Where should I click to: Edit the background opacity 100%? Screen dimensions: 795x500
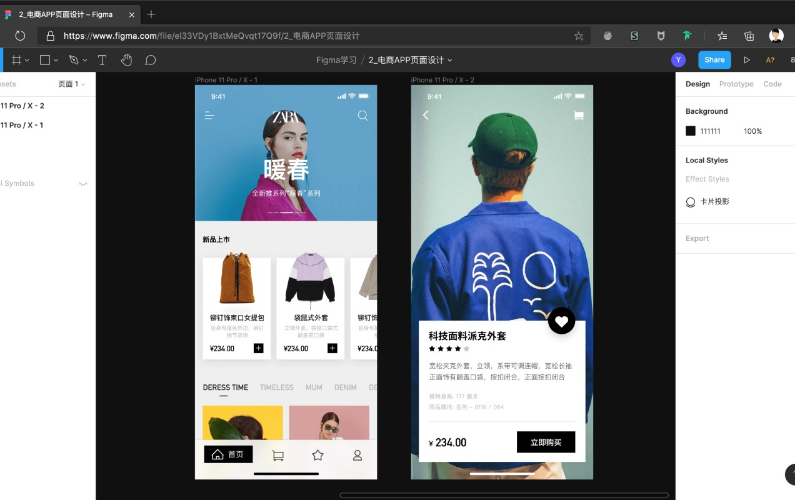point(752,131)
